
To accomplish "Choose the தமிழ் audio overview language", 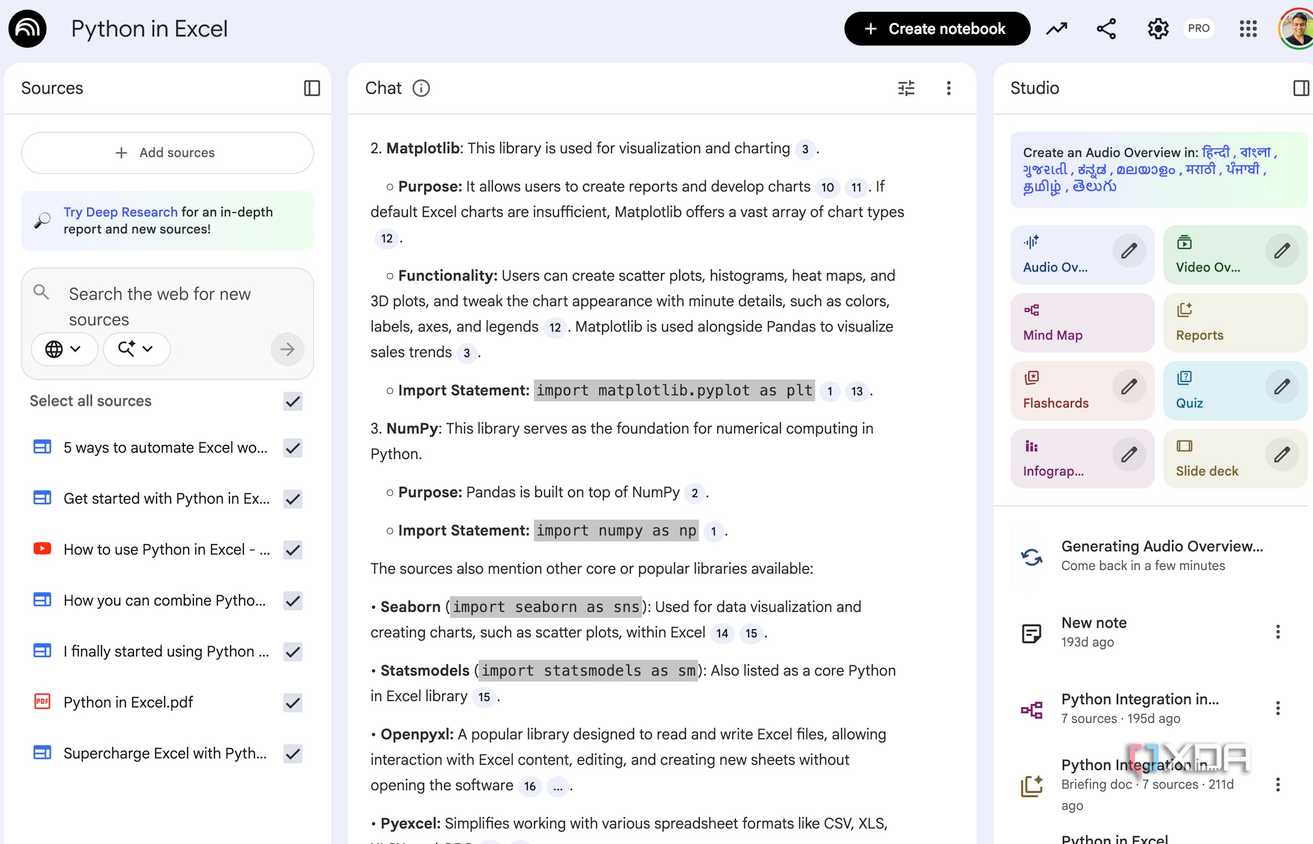I will 1041,187.
